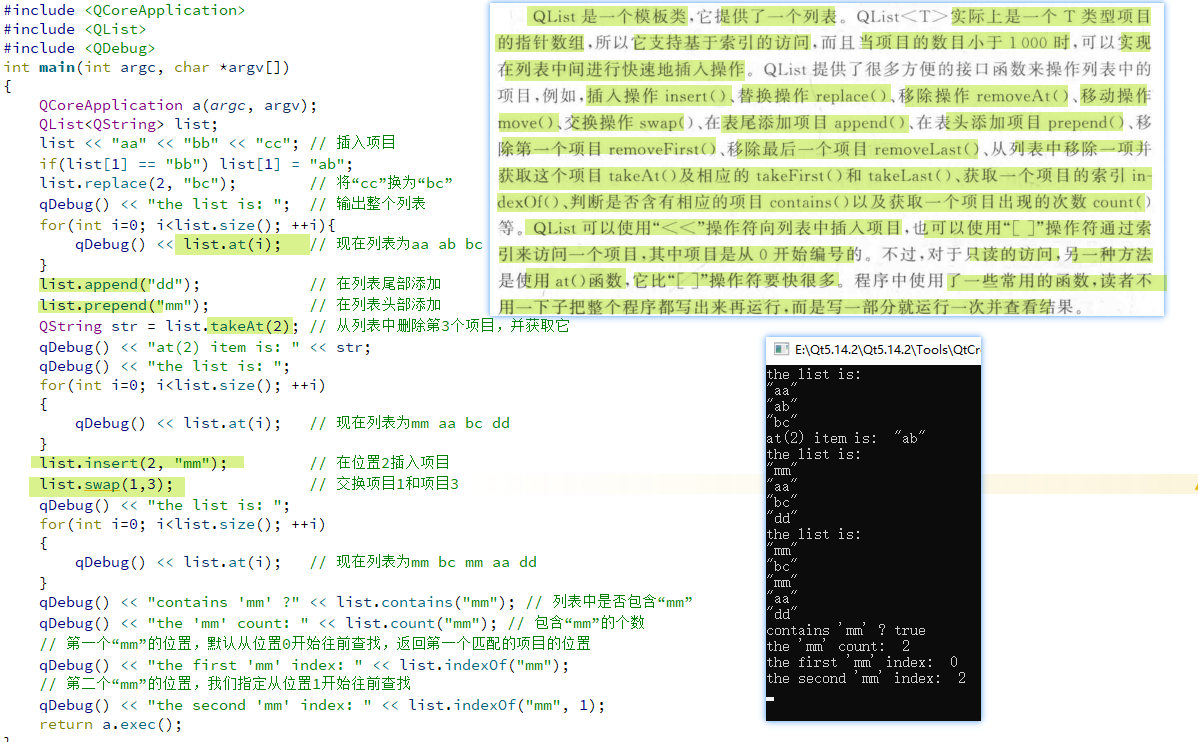Click the return a.exec(); line
Screen dimensions: 1198x742
tap(111, 724)
